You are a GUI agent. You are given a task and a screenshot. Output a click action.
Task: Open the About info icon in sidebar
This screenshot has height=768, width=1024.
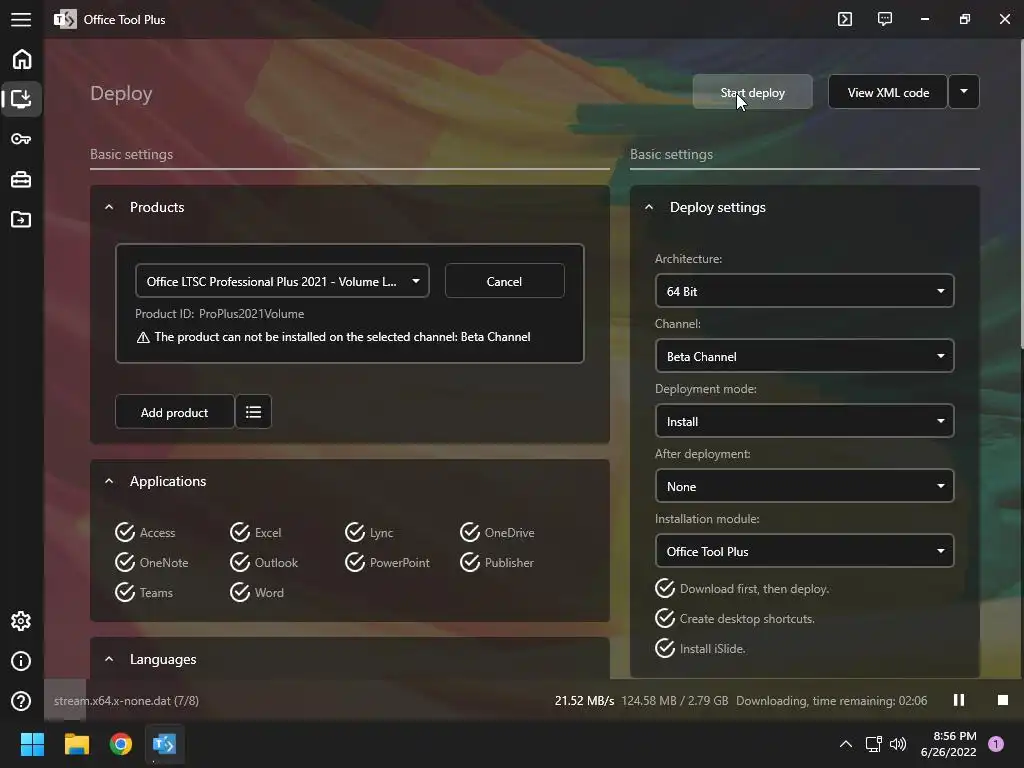21,661
